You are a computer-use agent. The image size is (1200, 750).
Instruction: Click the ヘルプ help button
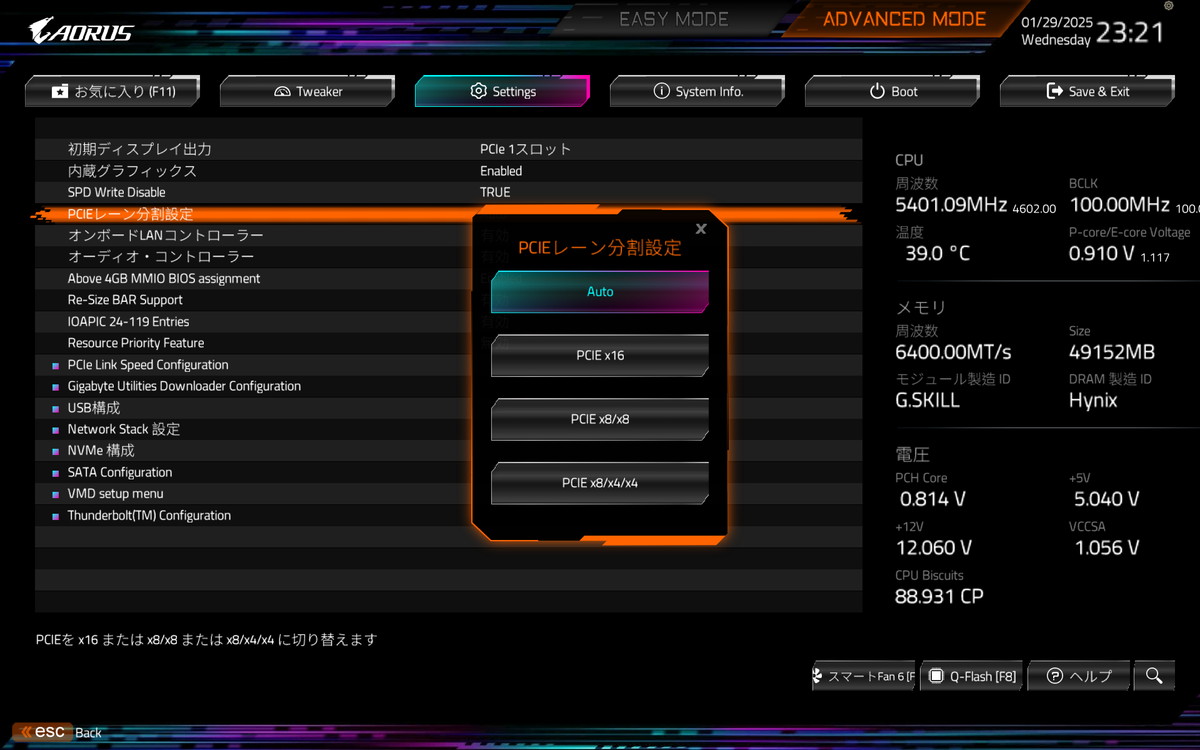(1079, 676)
